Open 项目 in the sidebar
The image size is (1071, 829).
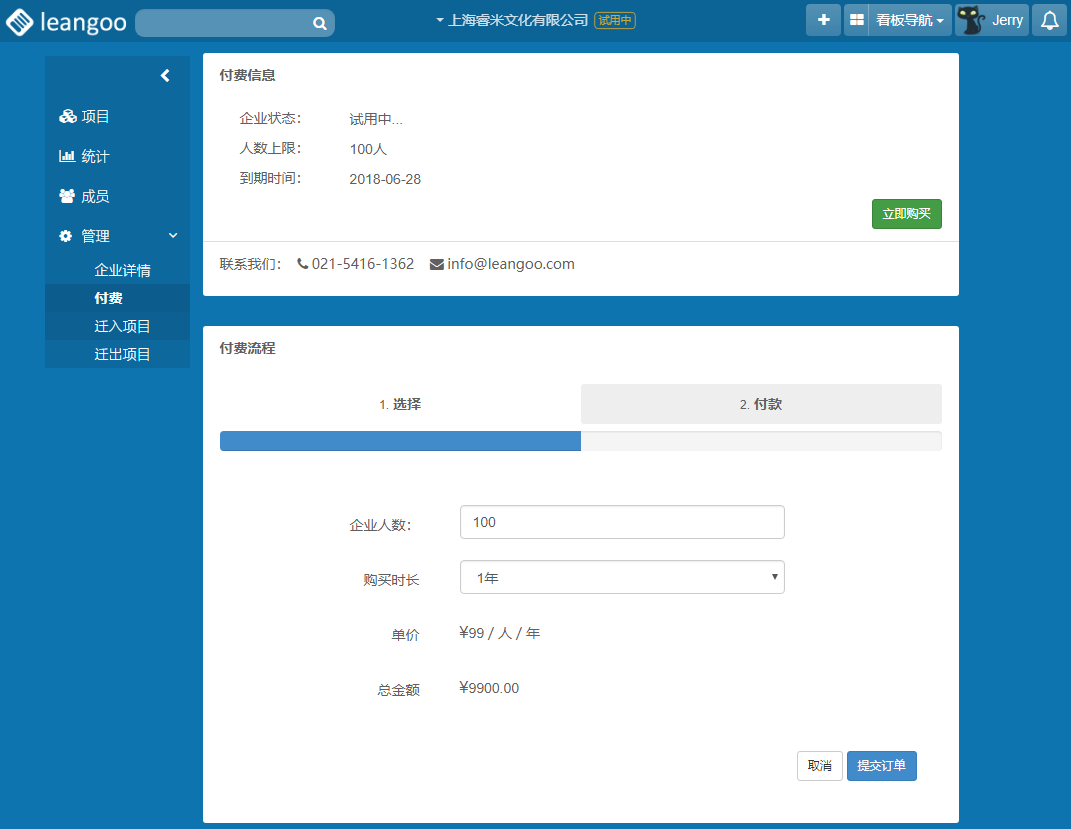pyautogui.click(x=95, y=117)
